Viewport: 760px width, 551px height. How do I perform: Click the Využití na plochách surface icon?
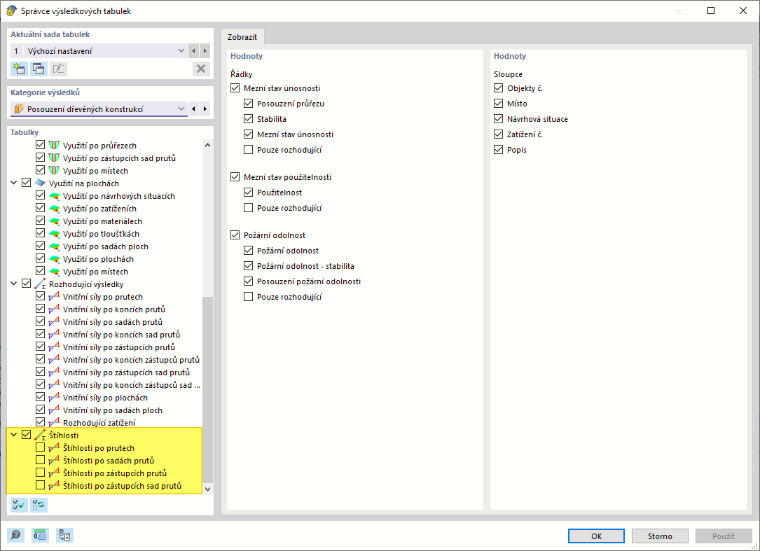click(x=40, y=183)
